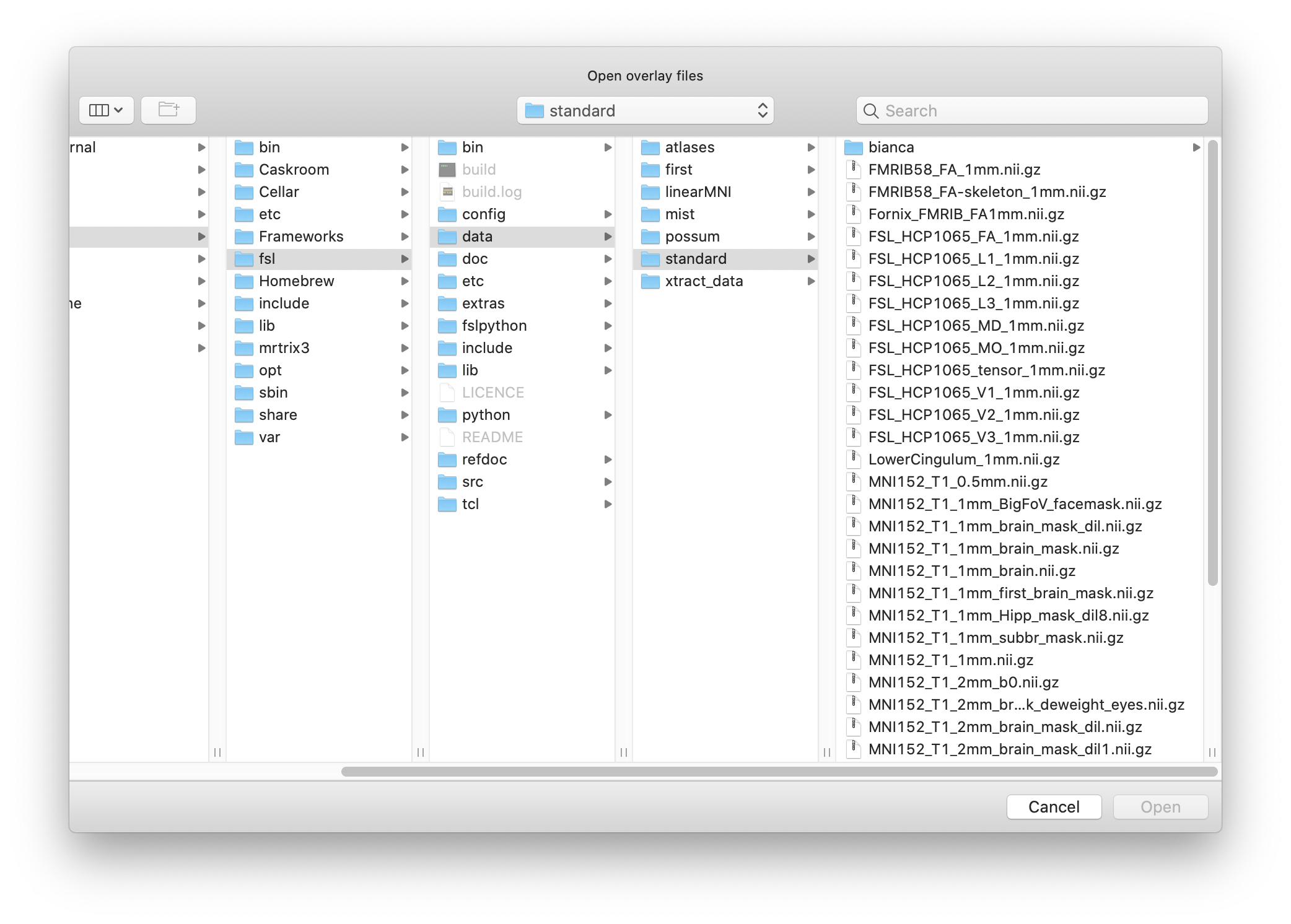1291x924 pixels.
Task: Click the Search field
Action: [x=1031, y=110]
